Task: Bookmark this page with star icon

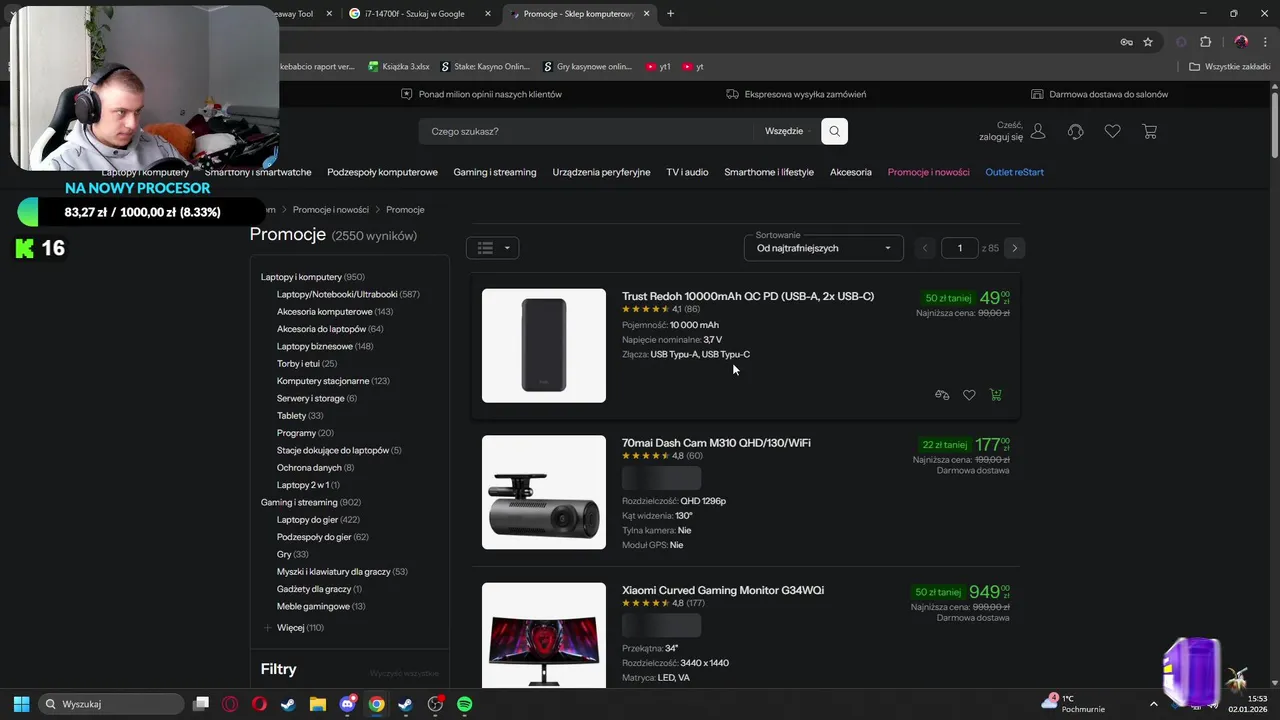Action: click(1148, 42)
